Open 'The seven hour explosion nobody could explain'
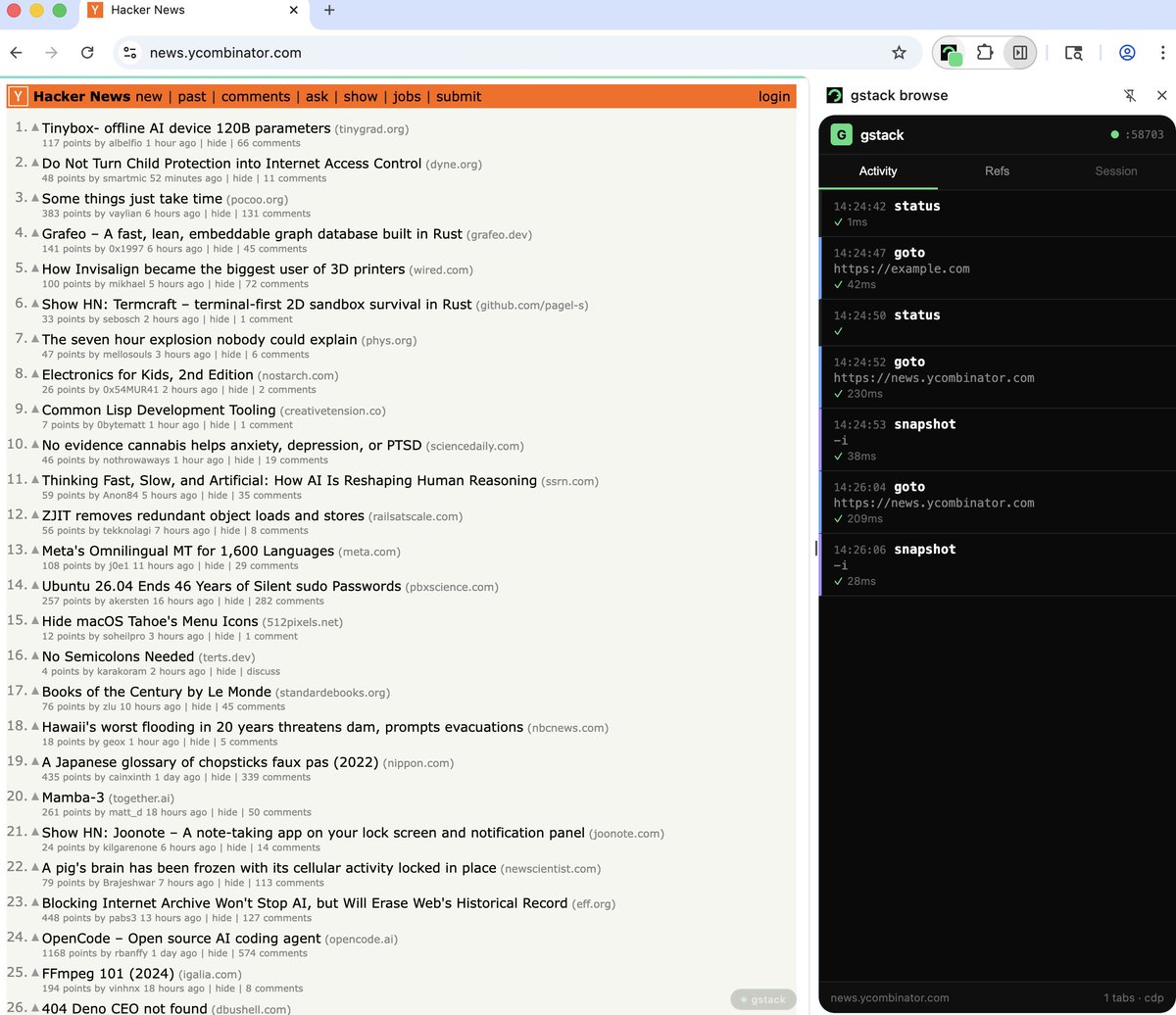This screenshot has height=1015, width=1176. click(x=200, y=340)
